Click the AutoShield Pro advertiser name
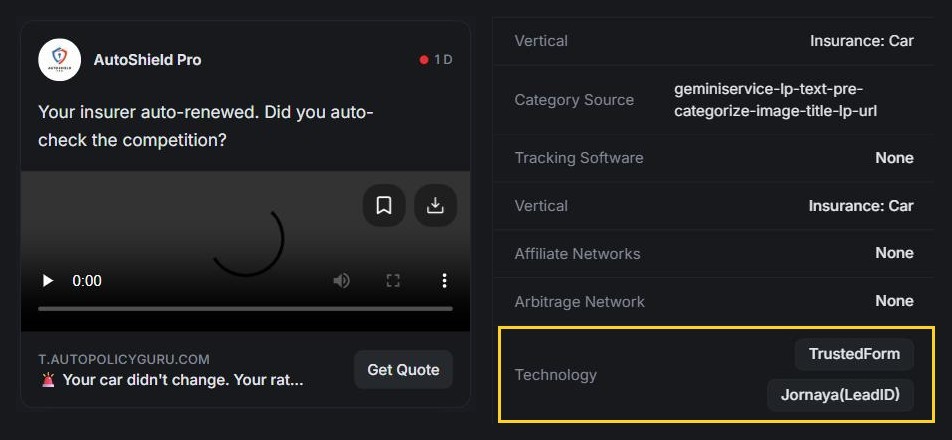The height and width of the screenshot is (440, 952). pyautogui.click(x=148, y=59)
